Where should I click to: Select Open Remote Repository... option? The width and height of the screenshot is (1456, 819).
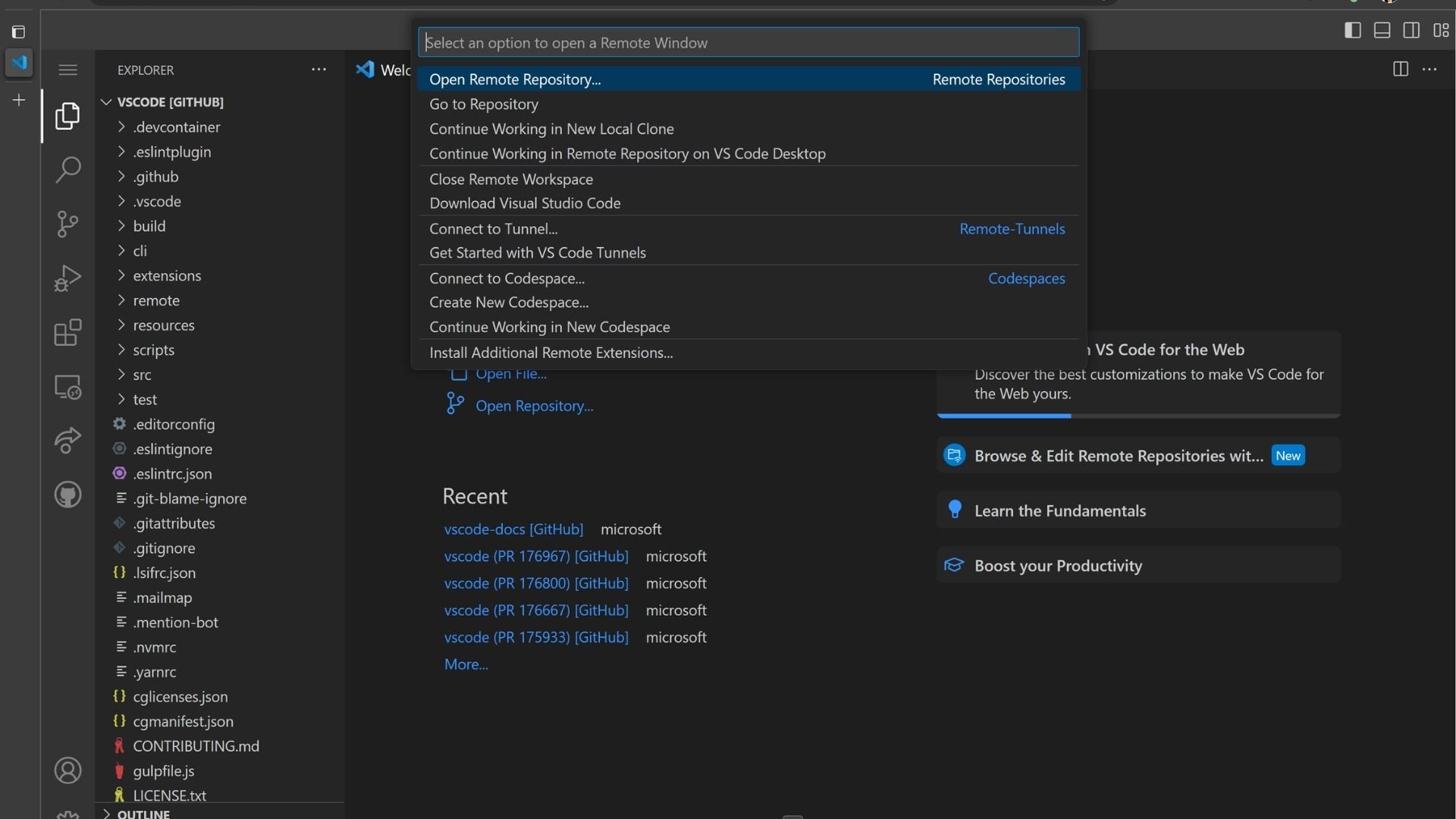click(748, 79)
